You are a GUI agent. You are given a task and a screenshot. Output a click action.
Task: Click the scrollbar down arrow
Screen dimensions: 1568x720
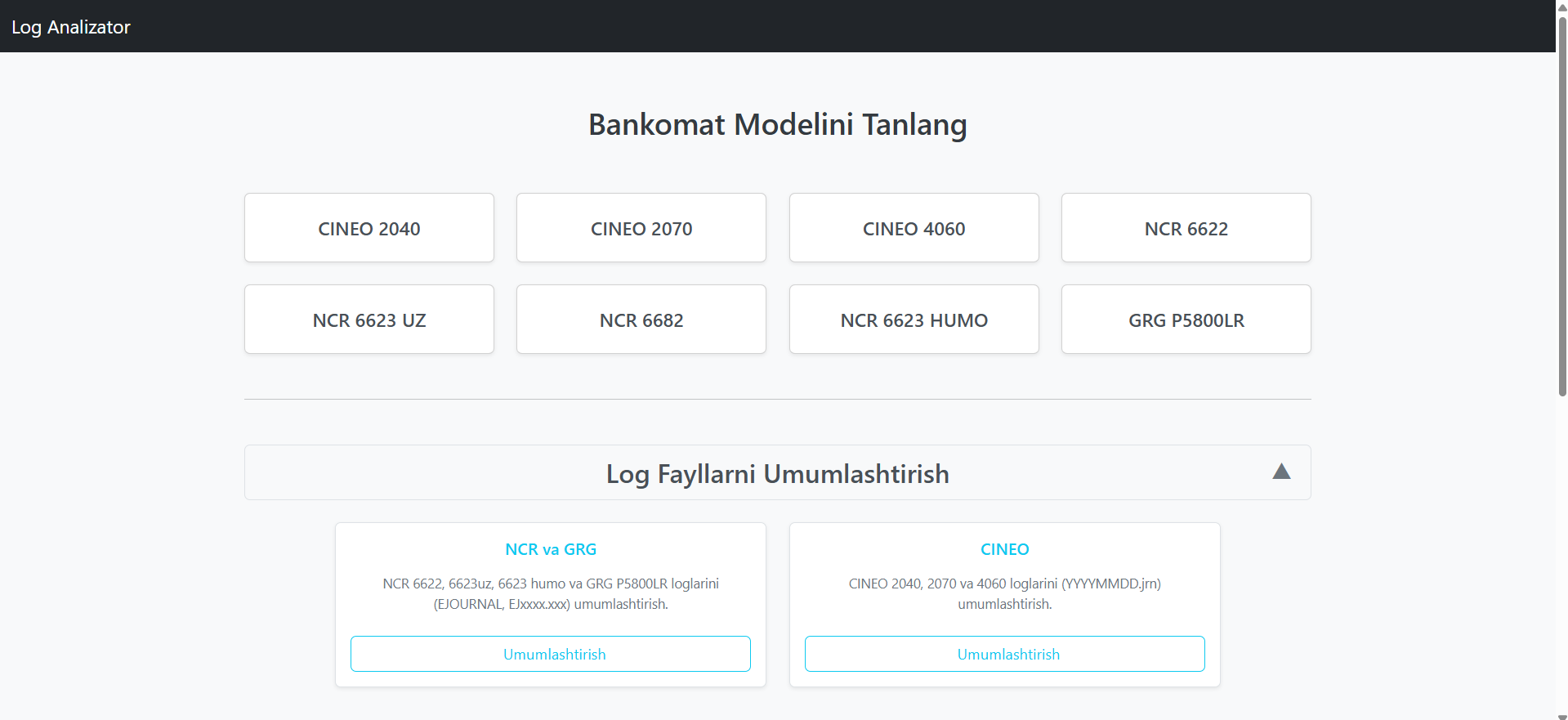(1562, 716)
